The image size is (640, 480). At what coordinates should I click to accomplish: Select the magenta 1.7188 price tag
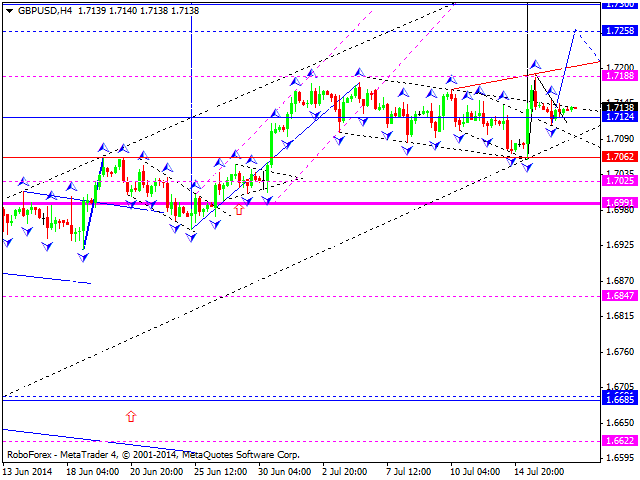(x=620, y=76)
